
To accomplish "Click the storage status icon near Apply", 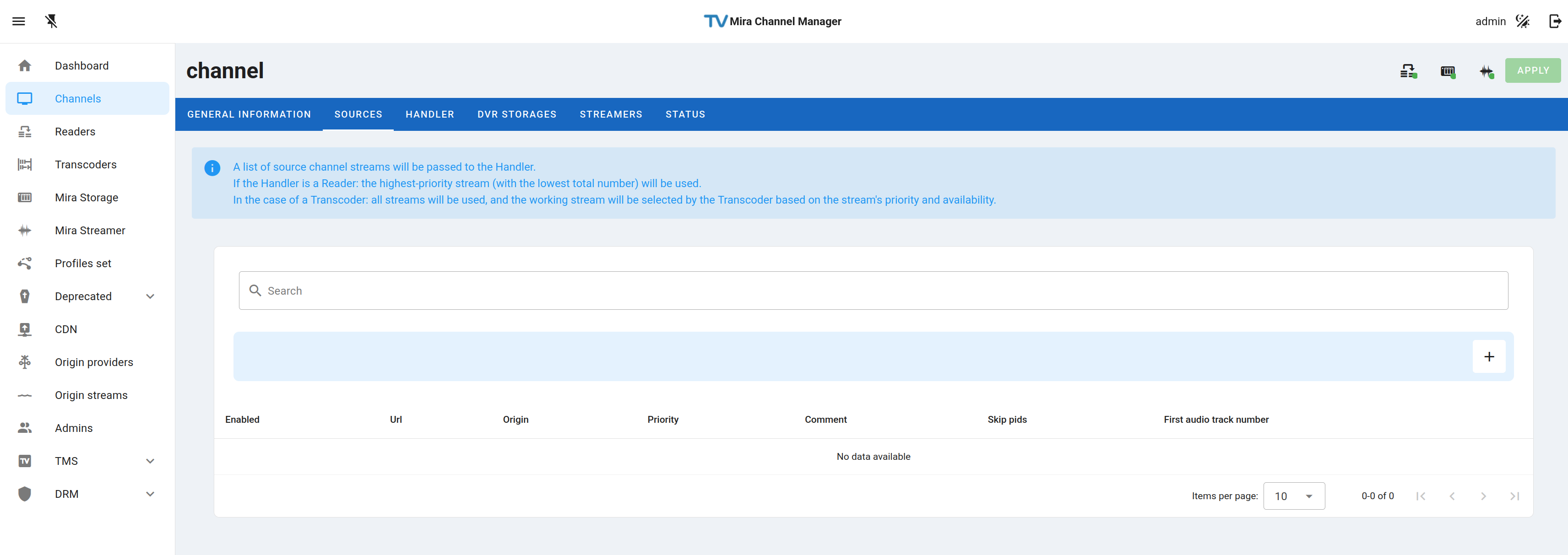I will 1448,71.
